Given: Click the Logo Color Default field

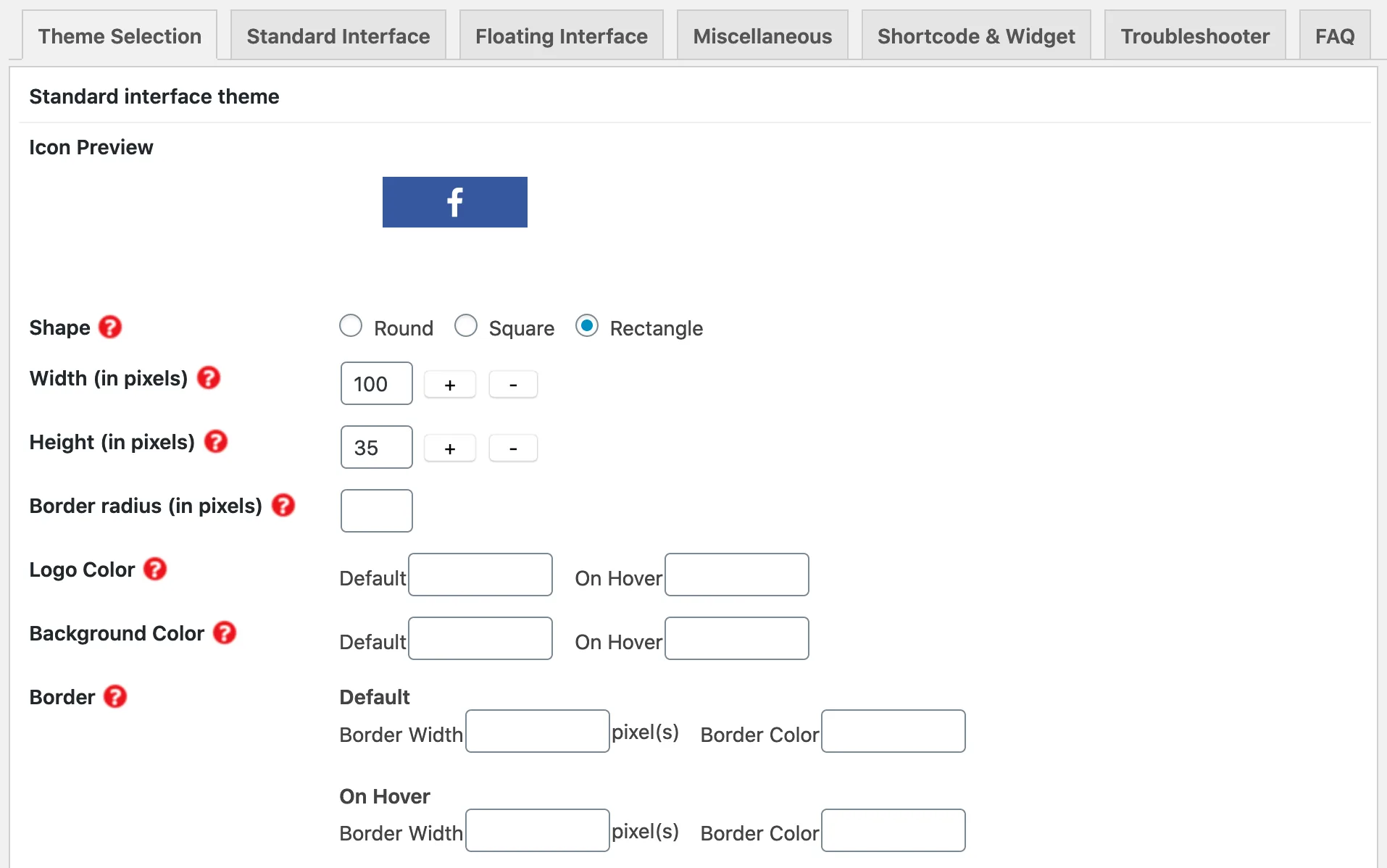Looking at the screenshot, I should (x=480, y=575).
